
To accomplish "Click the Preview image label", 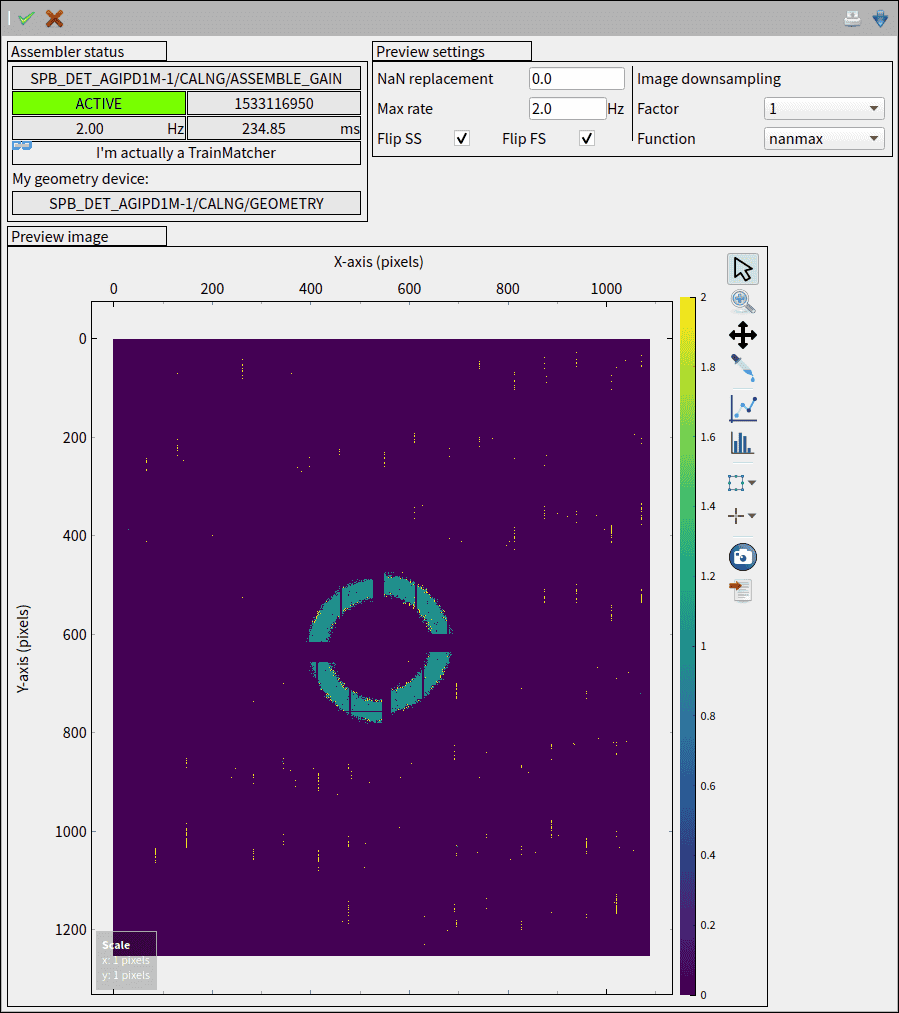I will (59, 236).
